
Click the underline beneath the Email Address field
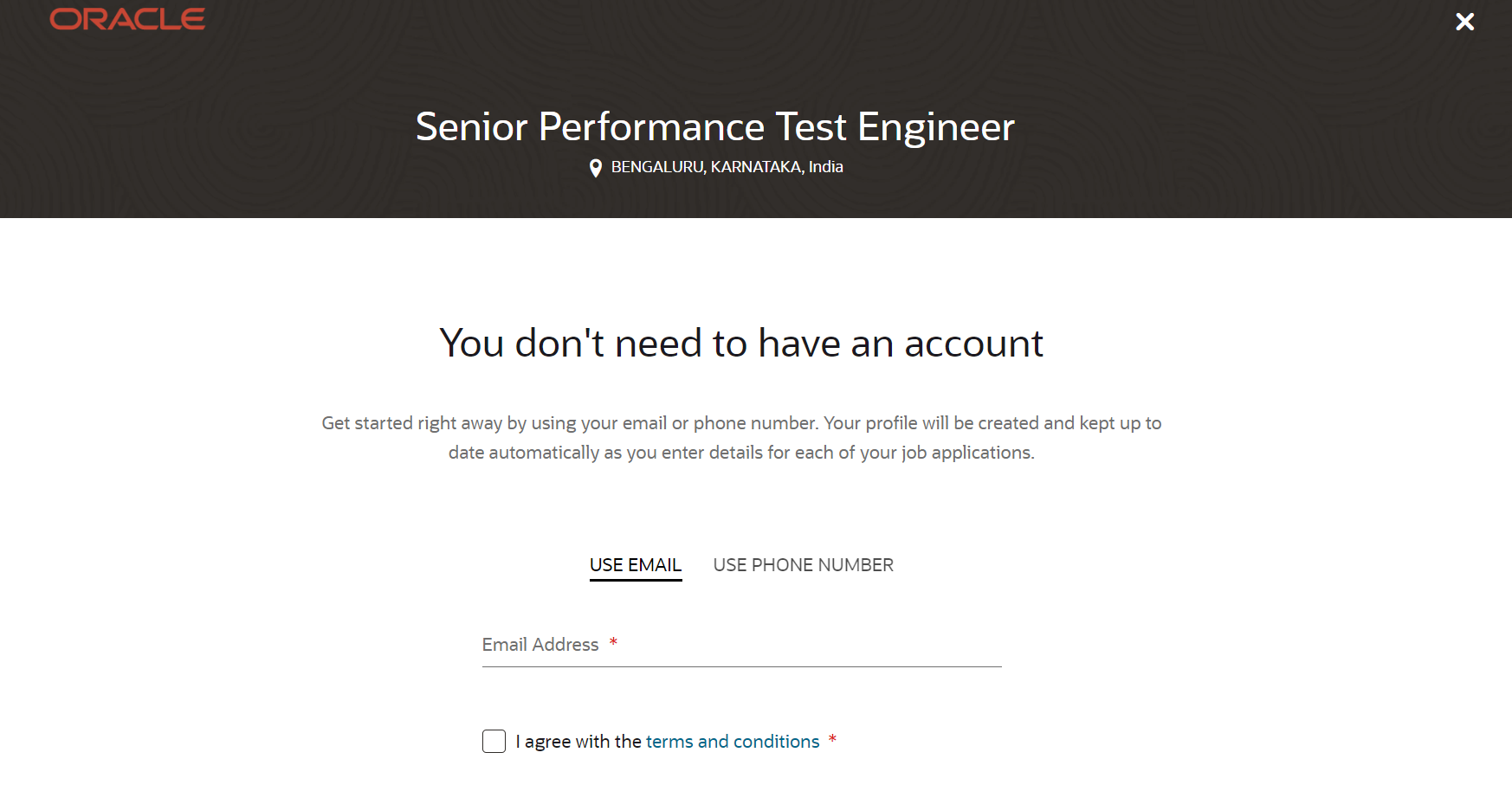point(742,666)
